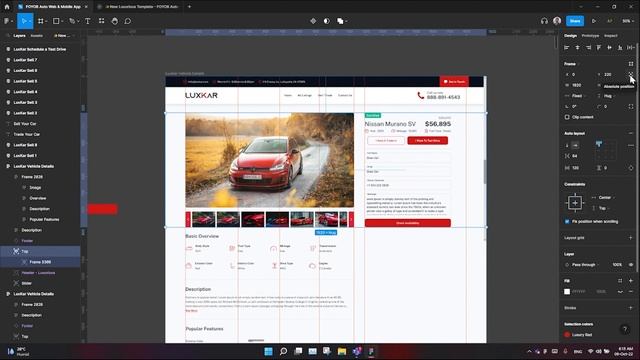The width and height of the screenshot is (640, 360).
Task: Select the Comment tool
Action: 128,21
